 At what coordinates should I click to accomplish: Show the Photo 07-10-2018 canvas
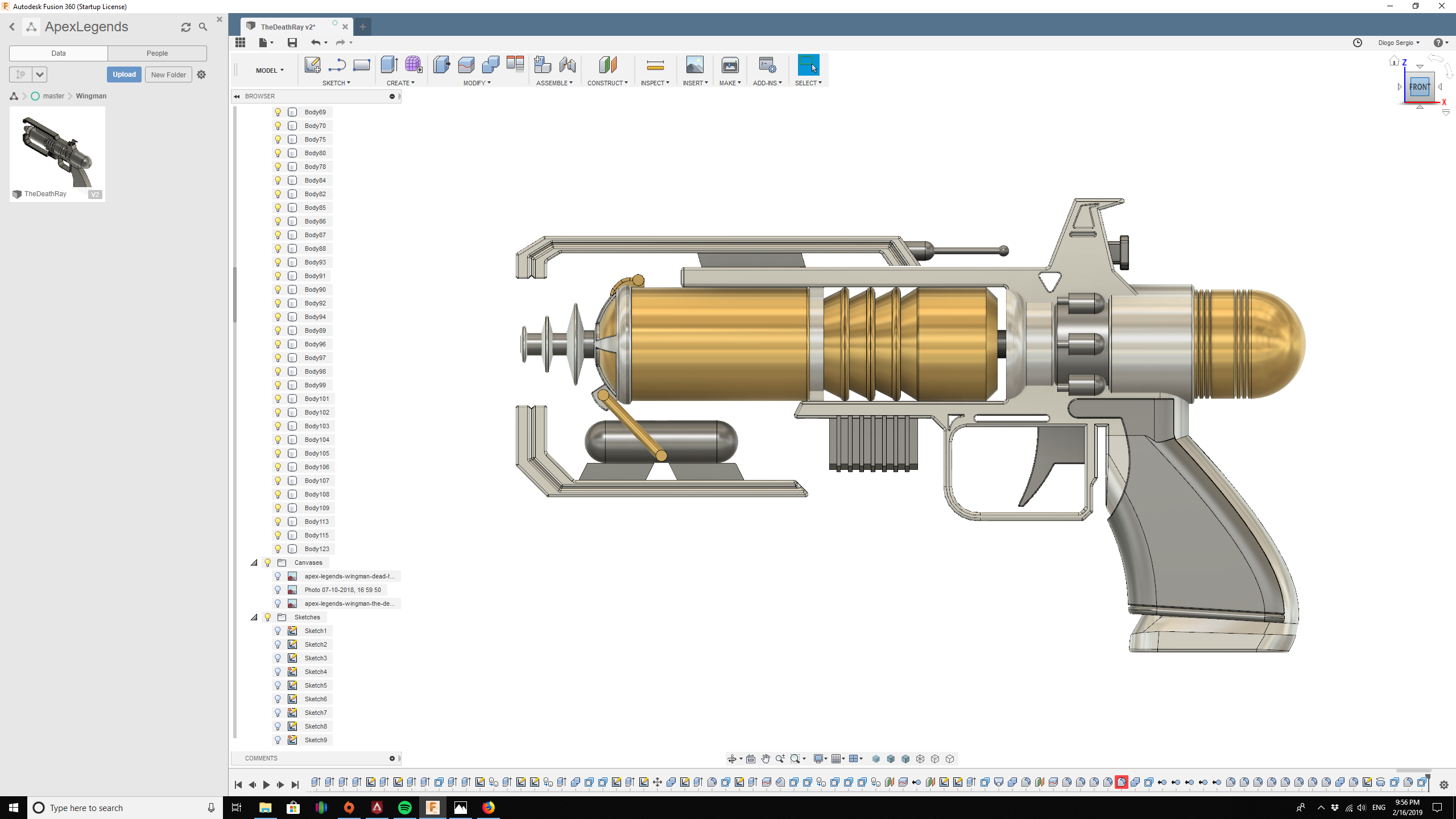pyautogui.click(x=278, y=590)
